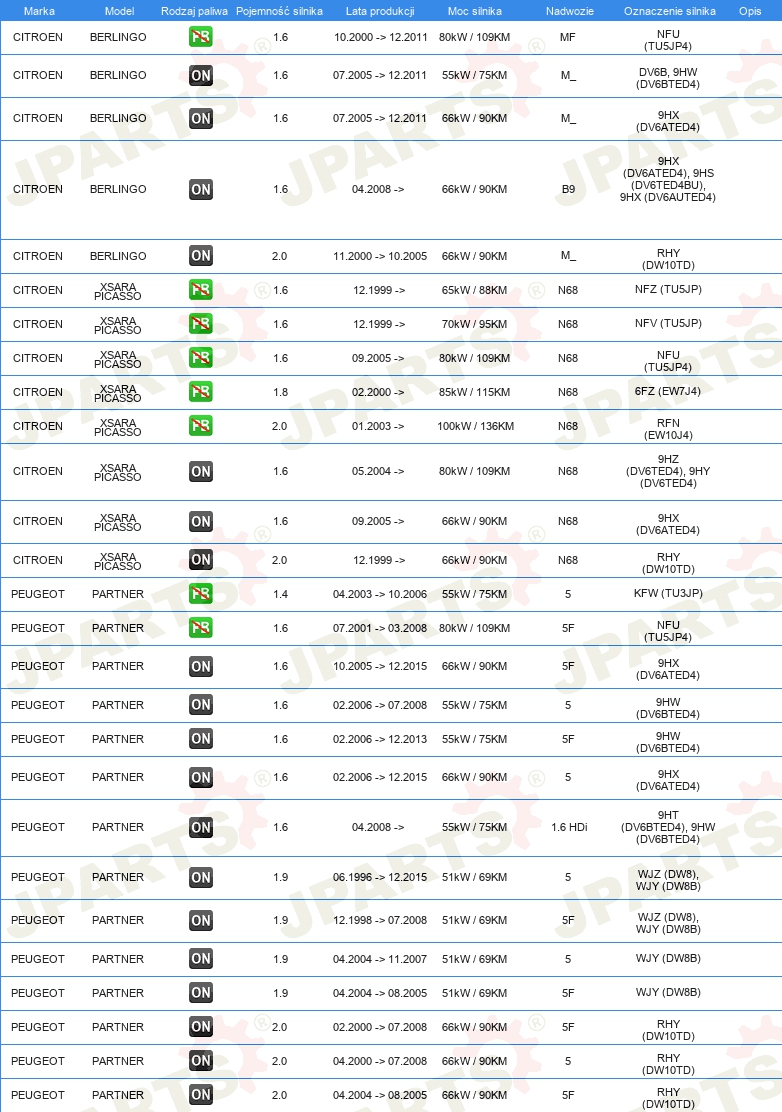The image size is (782, 1112).
Task: Click the ON icon in the Partner 04.2004 -> 11.2007 row
Action: point(201,959)
